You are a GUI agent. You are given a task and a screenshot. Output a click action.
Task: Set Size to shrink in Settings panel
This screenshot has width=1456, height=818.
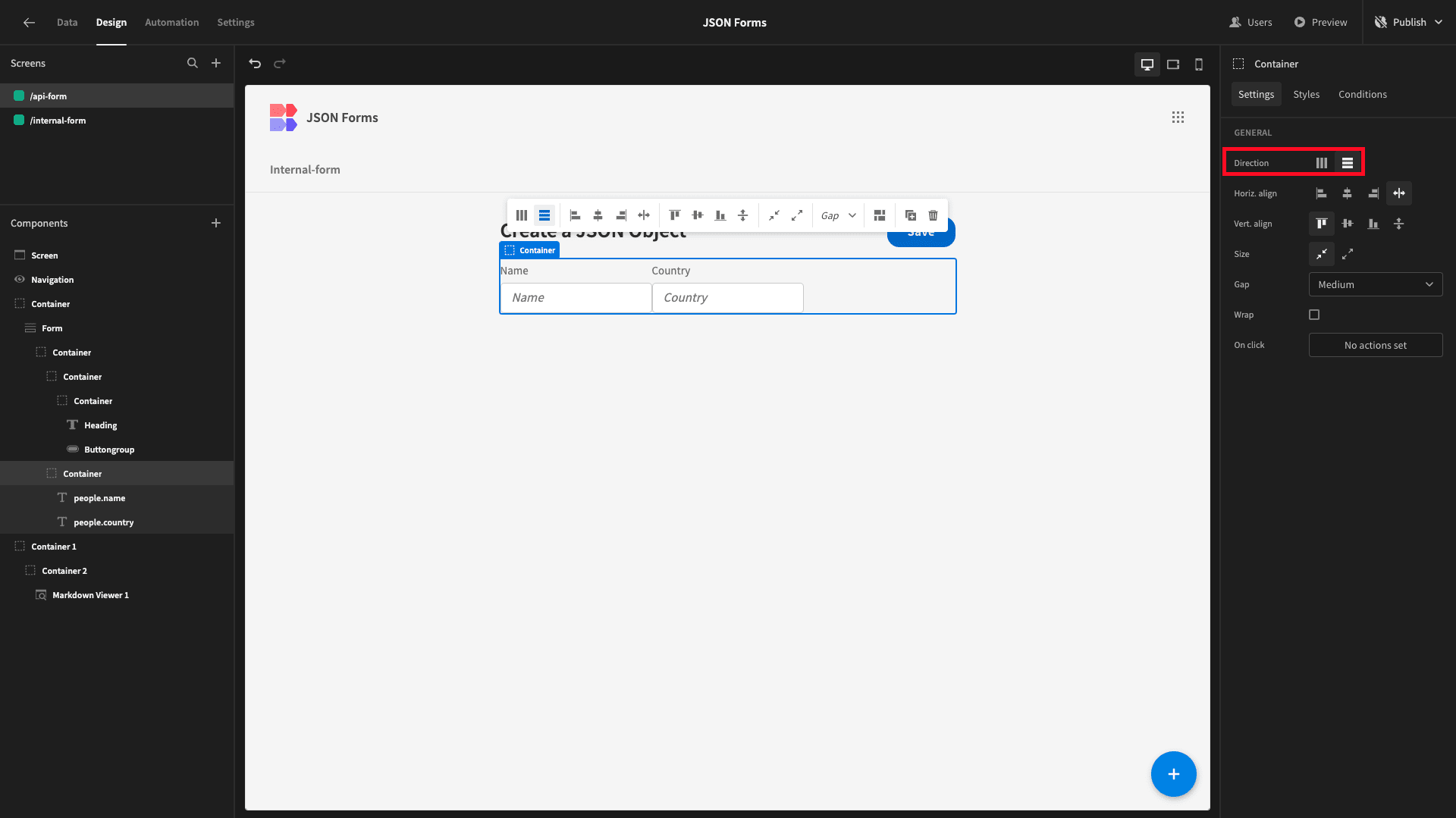(x=1322, y=254)
